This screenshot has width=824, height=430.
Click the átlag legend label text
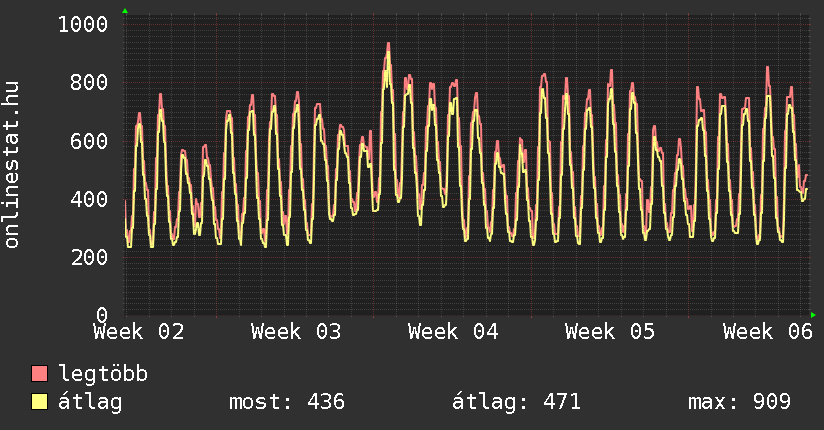(x=90, y=402)
